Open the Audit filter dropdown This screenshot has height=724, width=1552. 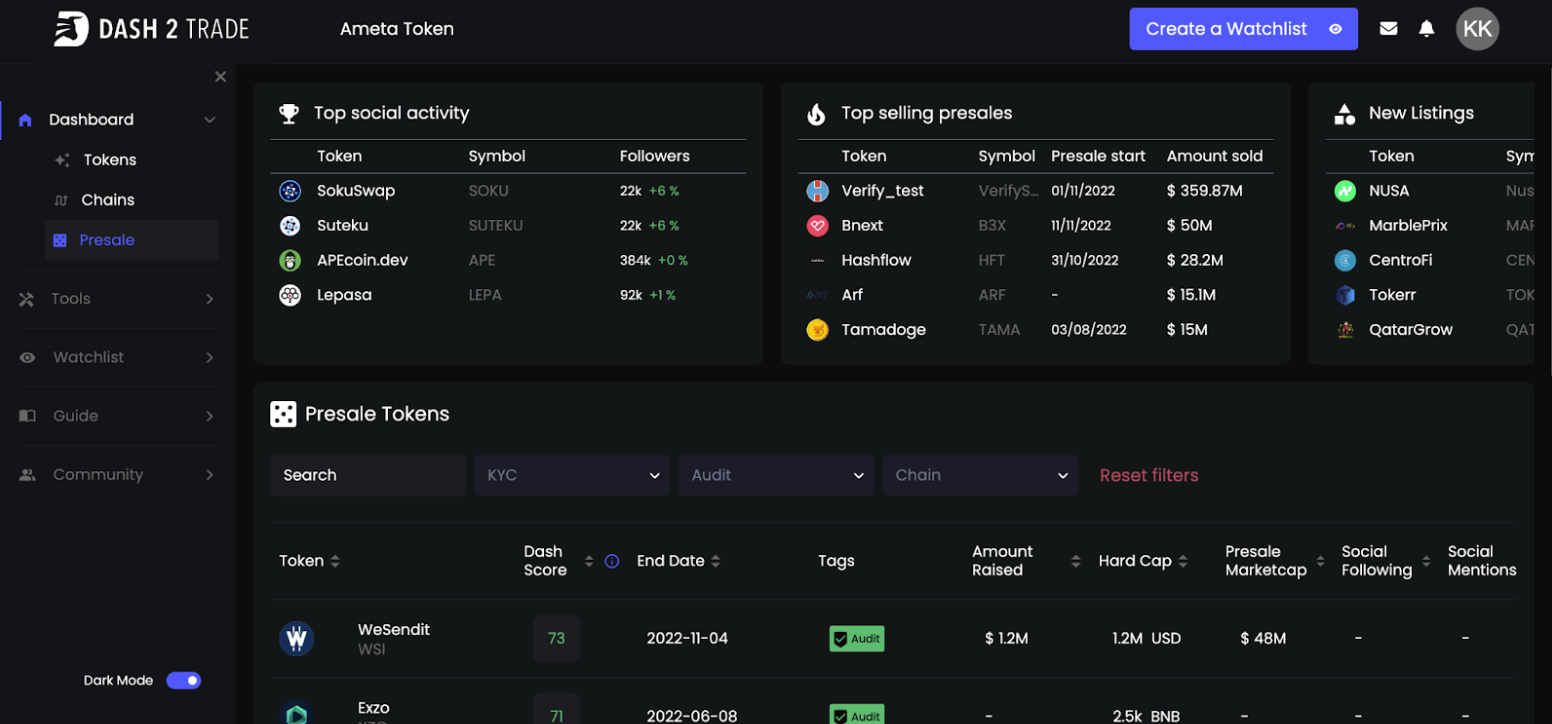(776, 476)
